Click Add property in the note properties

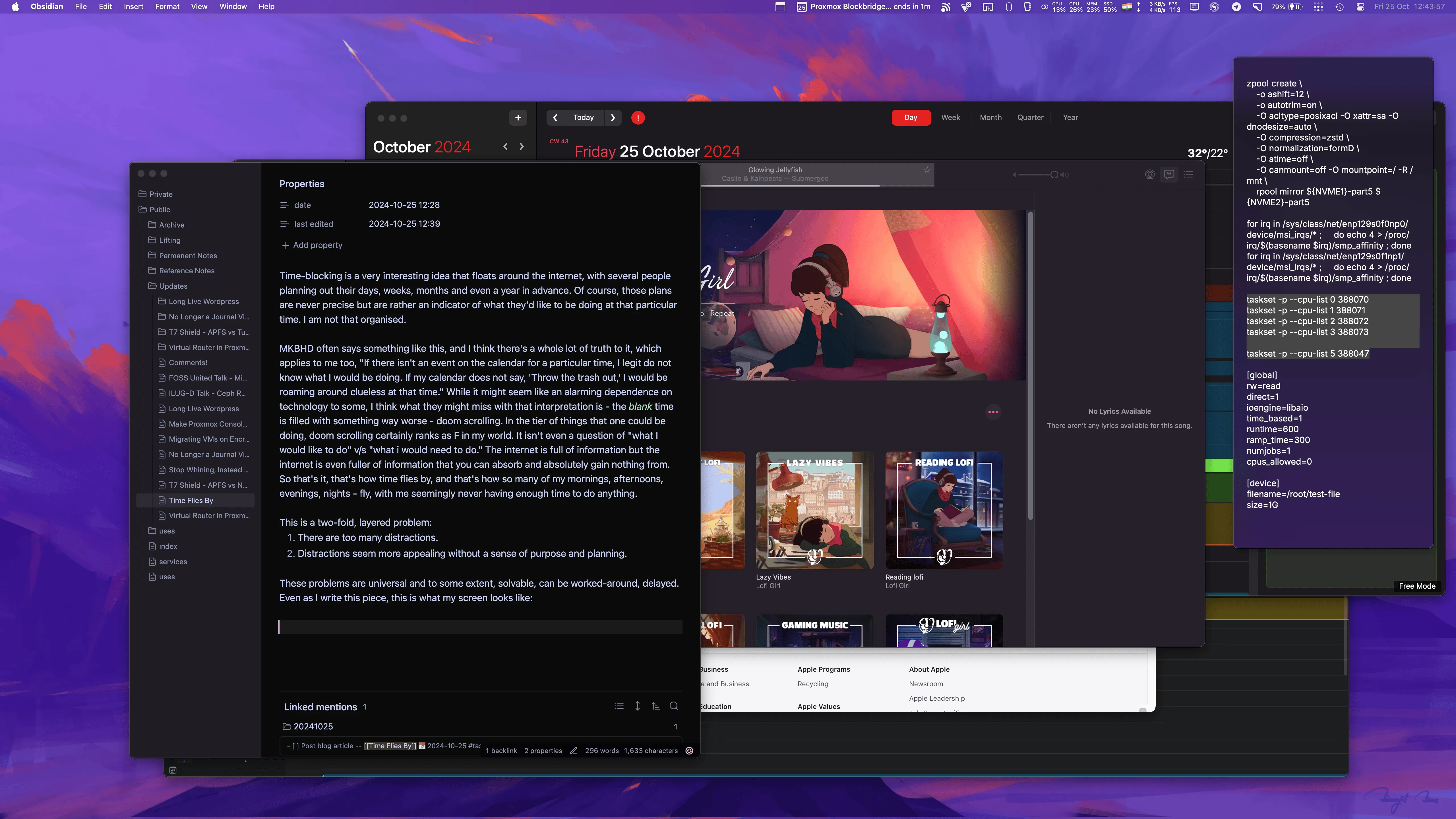click(x=311, y=245)
